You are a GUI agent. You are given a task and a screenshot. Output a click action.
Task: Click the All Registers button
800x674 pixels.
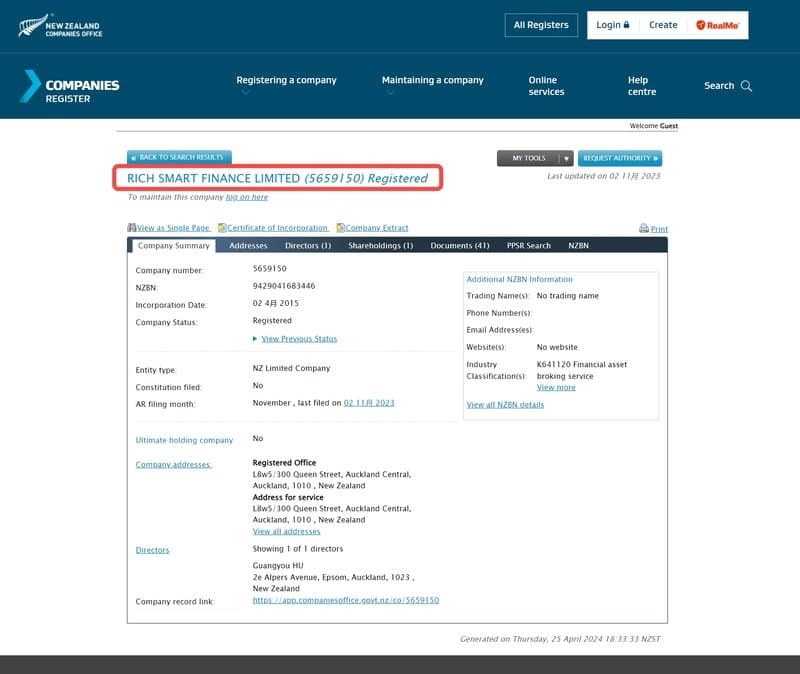[540, 24]
